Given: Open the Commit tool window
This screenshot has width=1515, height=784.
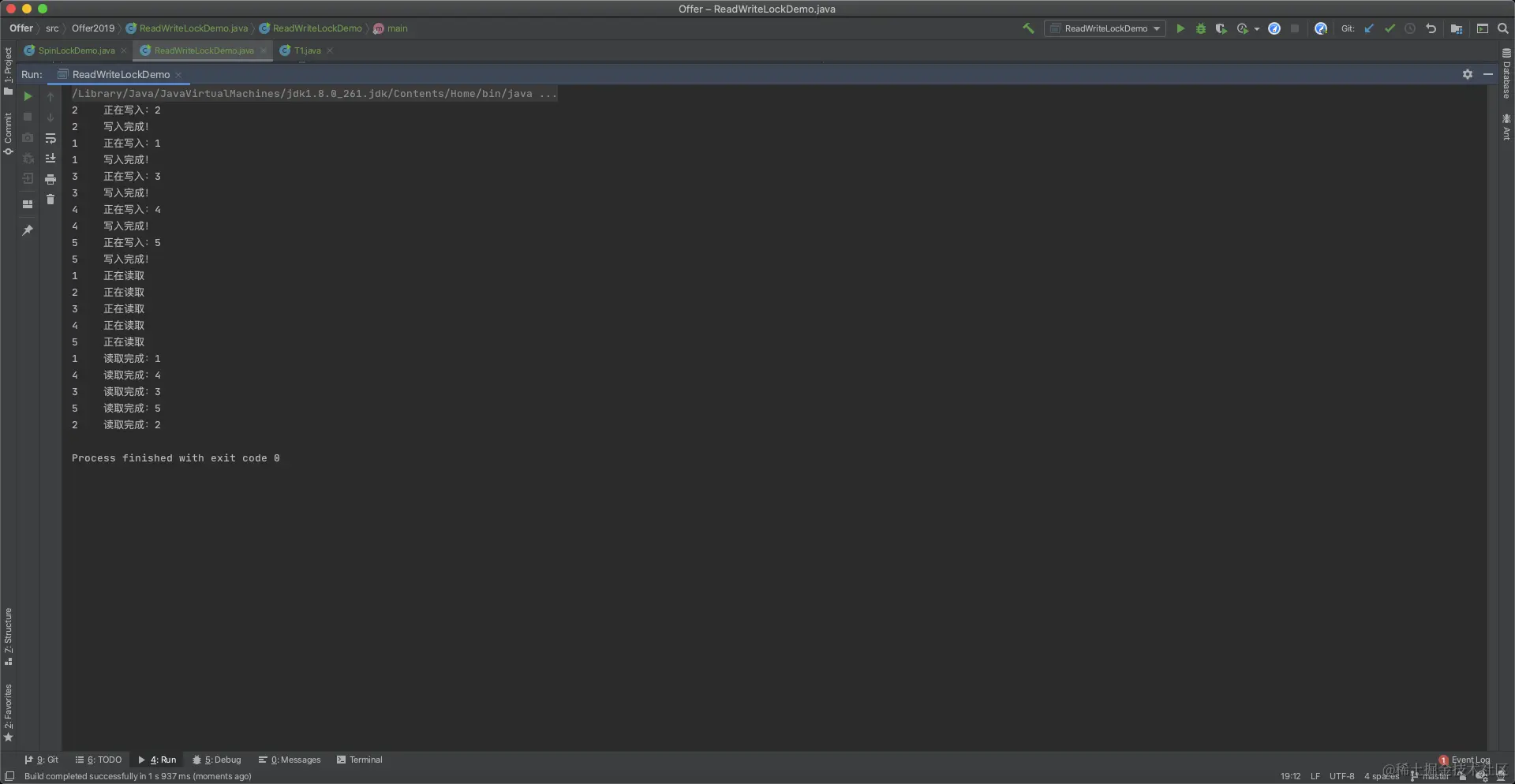Looking at the screenshot, I should (x=8, y=134).
